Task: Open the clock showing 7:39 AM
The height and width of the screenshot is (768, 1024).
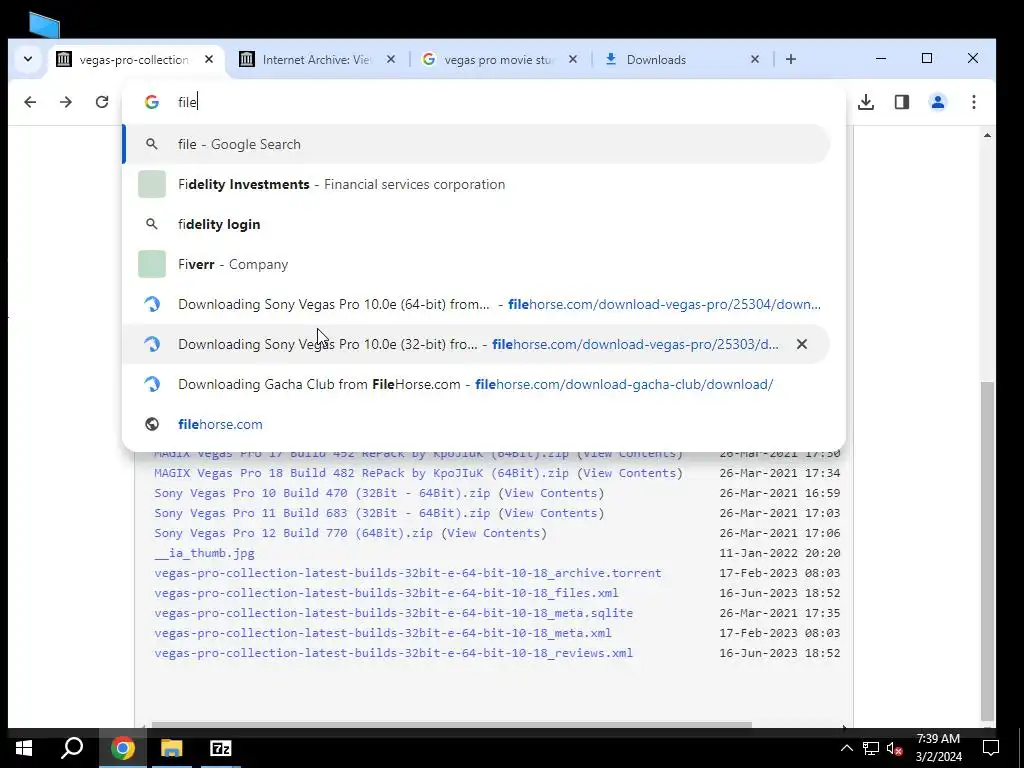Action: click(x=938, y=748)
